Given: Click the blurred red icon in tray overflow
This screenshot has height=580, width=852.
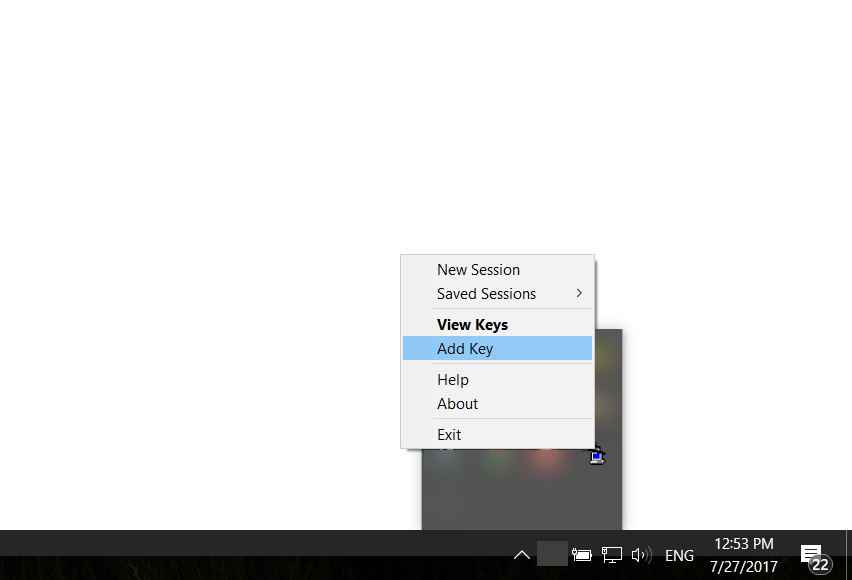Looking at the screenshot, I should (x=547, y=459).
